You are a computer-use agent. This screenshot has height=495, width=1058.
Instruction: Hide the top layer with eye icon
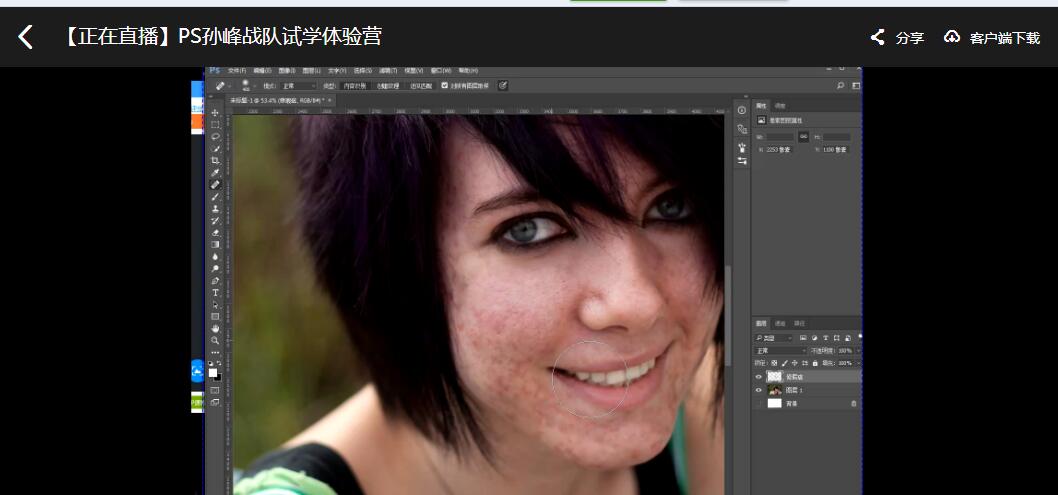(x=758, y=377)
